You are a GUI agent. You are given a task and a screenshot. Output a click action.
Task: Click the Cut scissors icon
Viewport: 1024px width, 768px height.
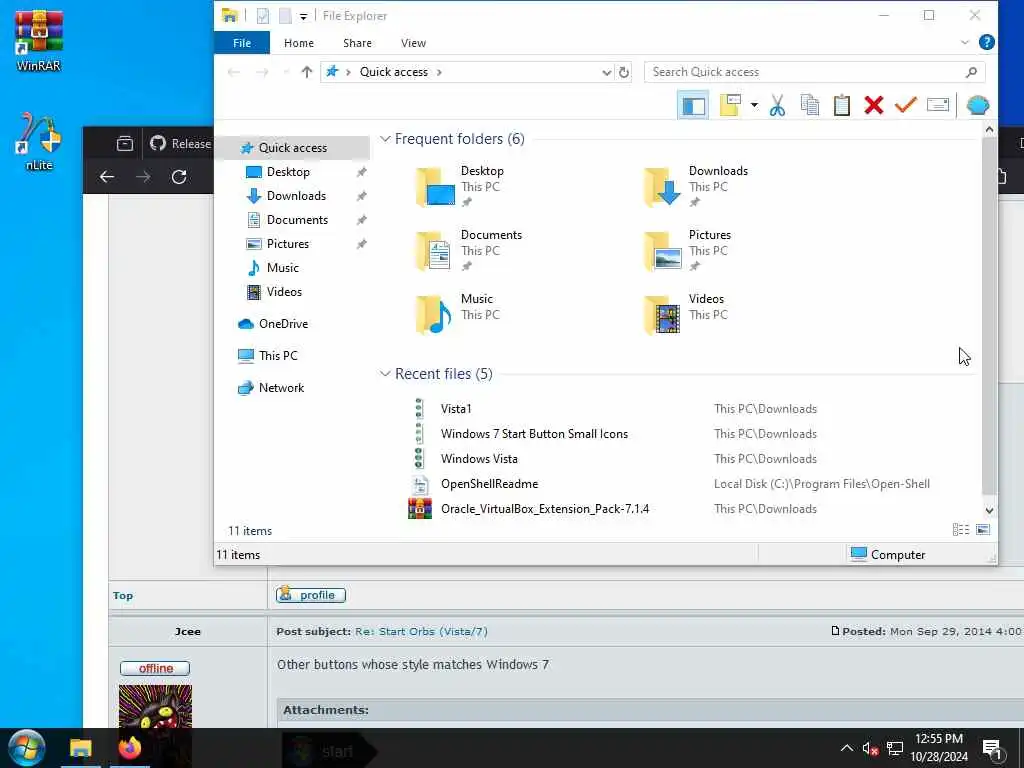coord(777,105)
